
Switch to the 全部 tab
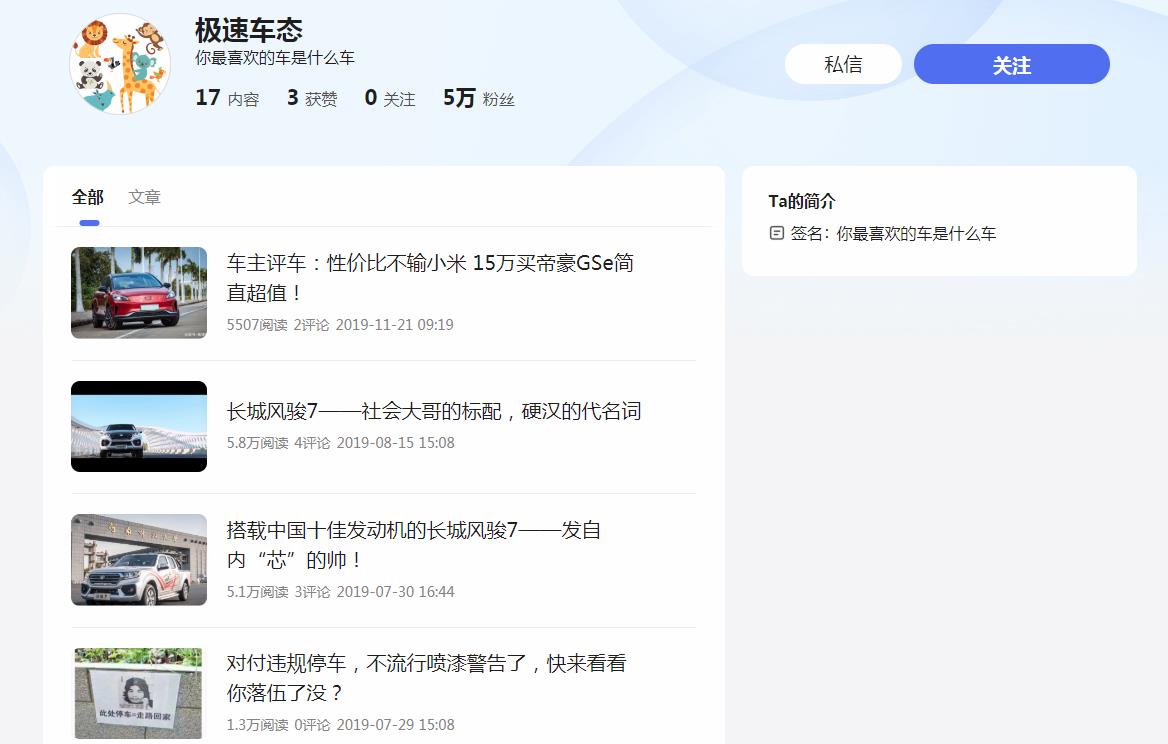tap(88, 197)
